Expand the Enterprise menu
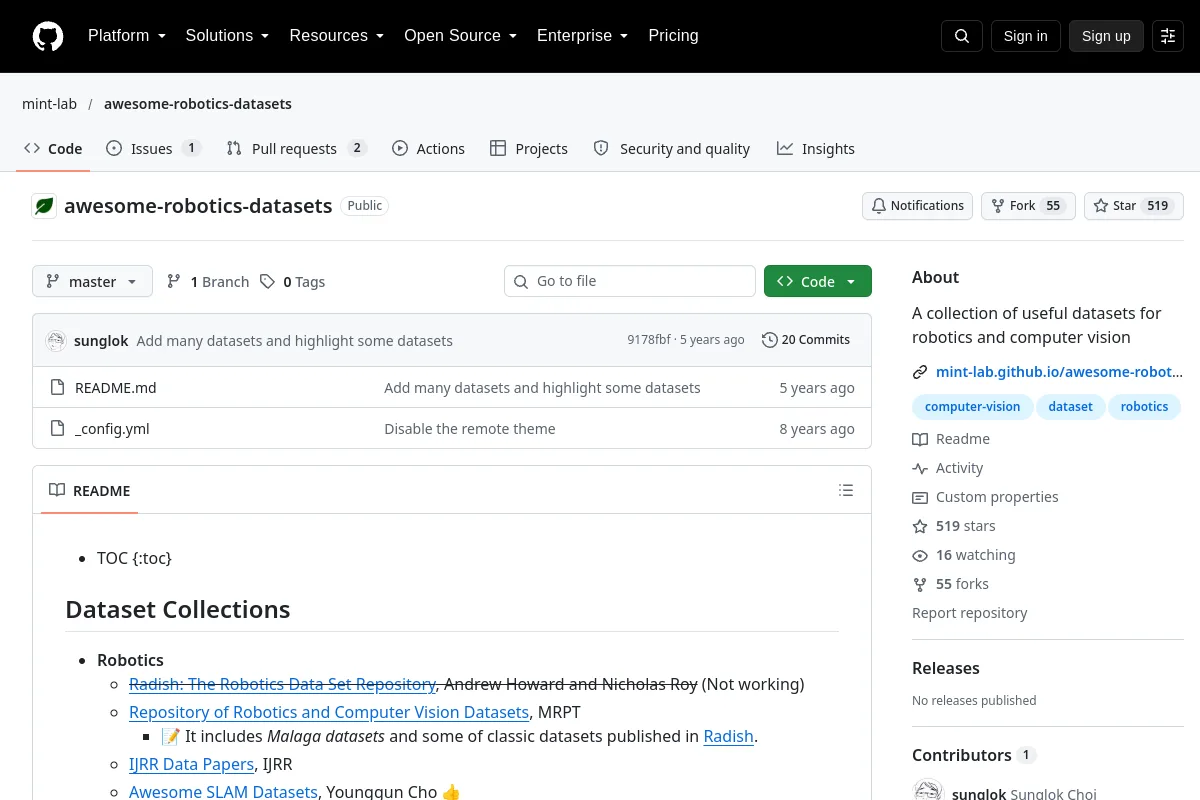1200x800 pixels. tap(582, 36)
